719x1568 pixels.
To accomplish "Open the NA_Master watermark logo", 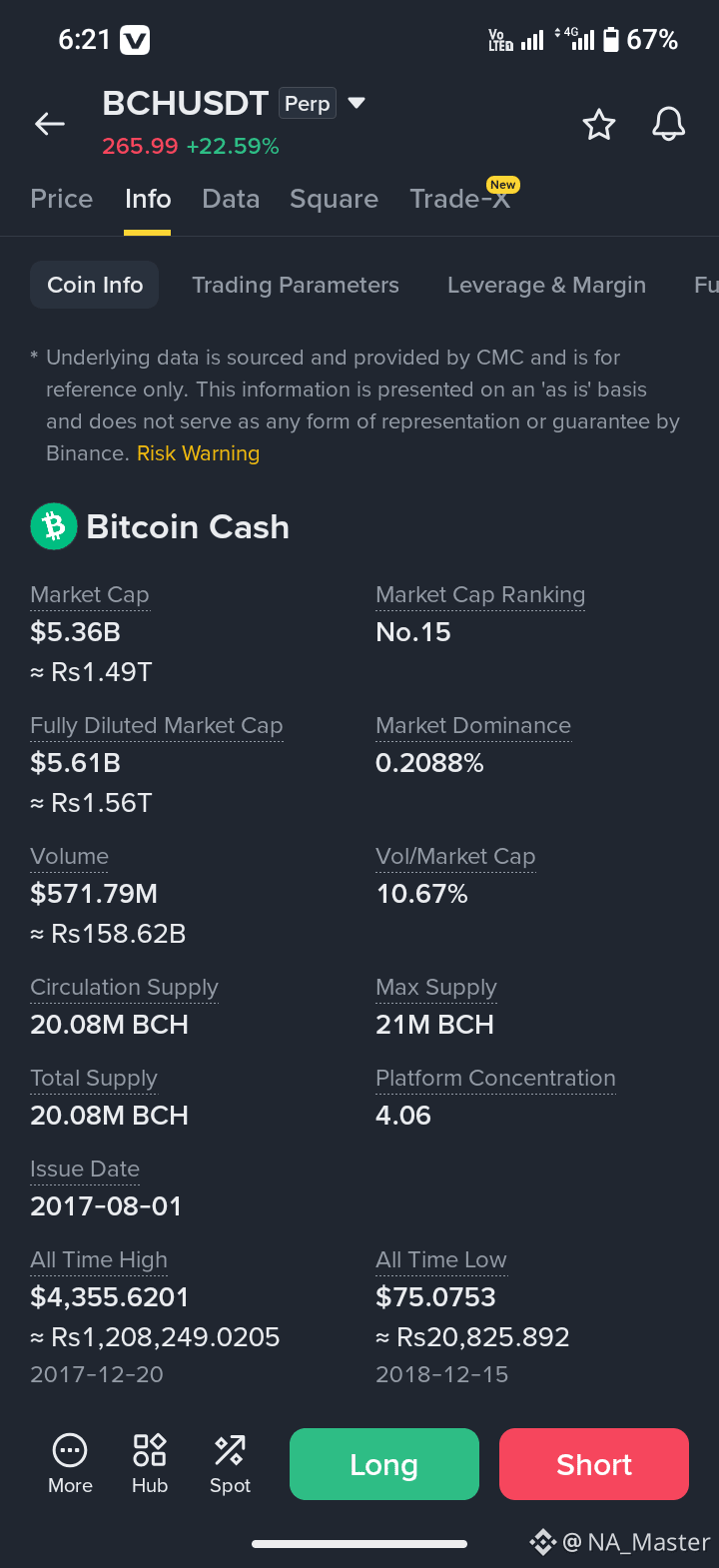I will [x=542, y=1542].
